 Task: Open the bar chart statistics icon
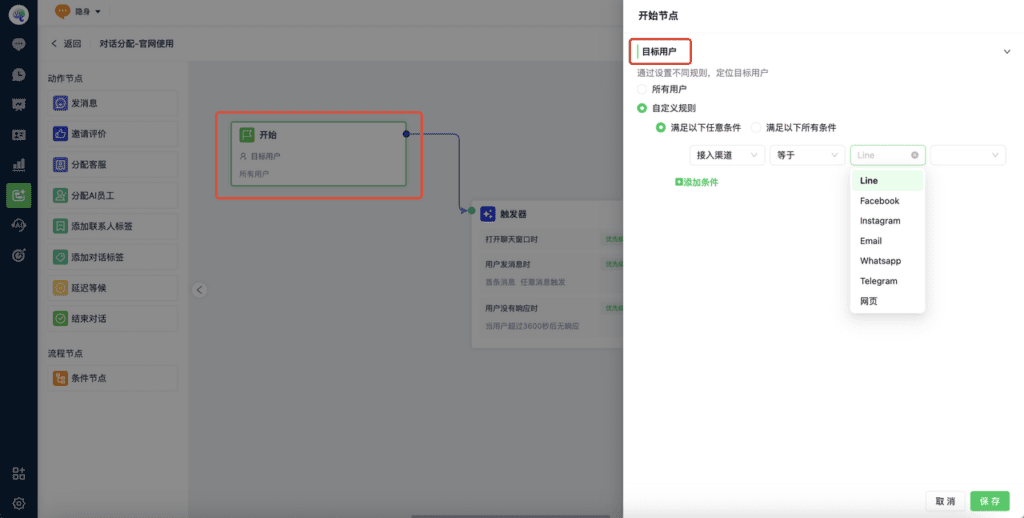[18, 165]
